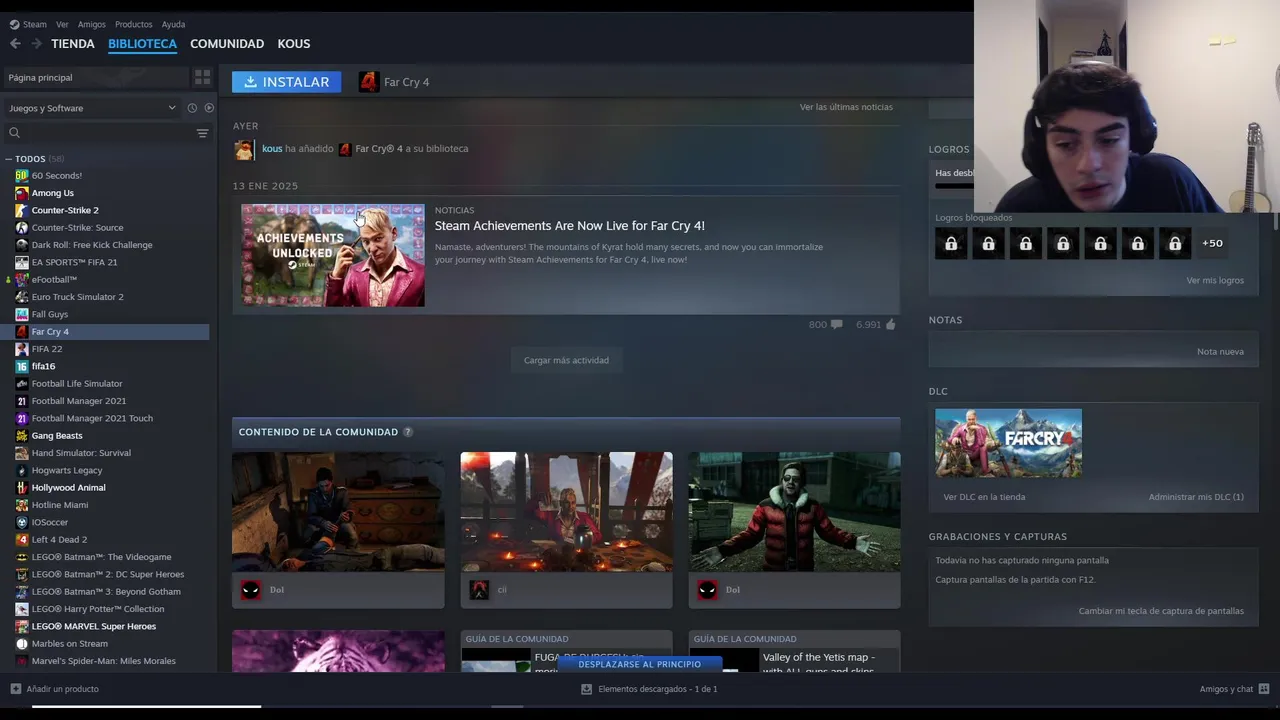Open Far Cry 4 DLC thumbnail

tap(1008, 443)
